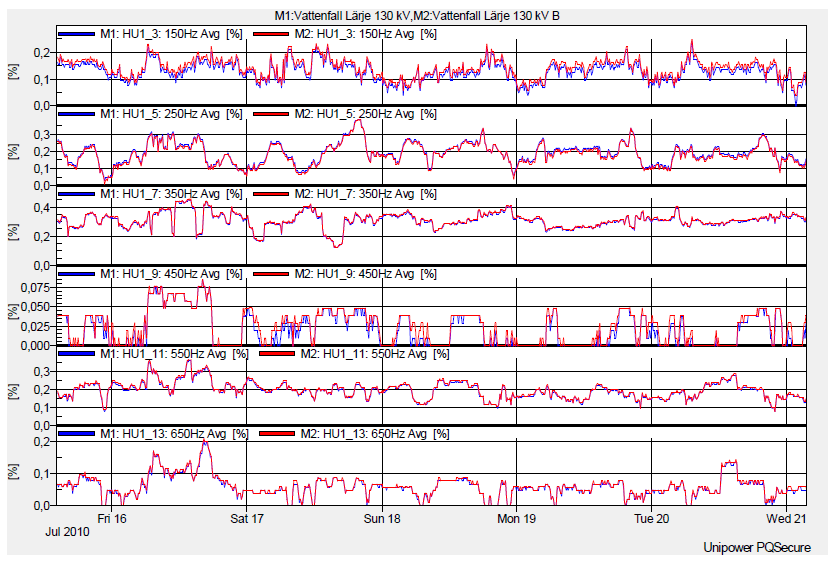Click the blue M1 HU1_9 450Hz legend swatch

coord(76,274)
